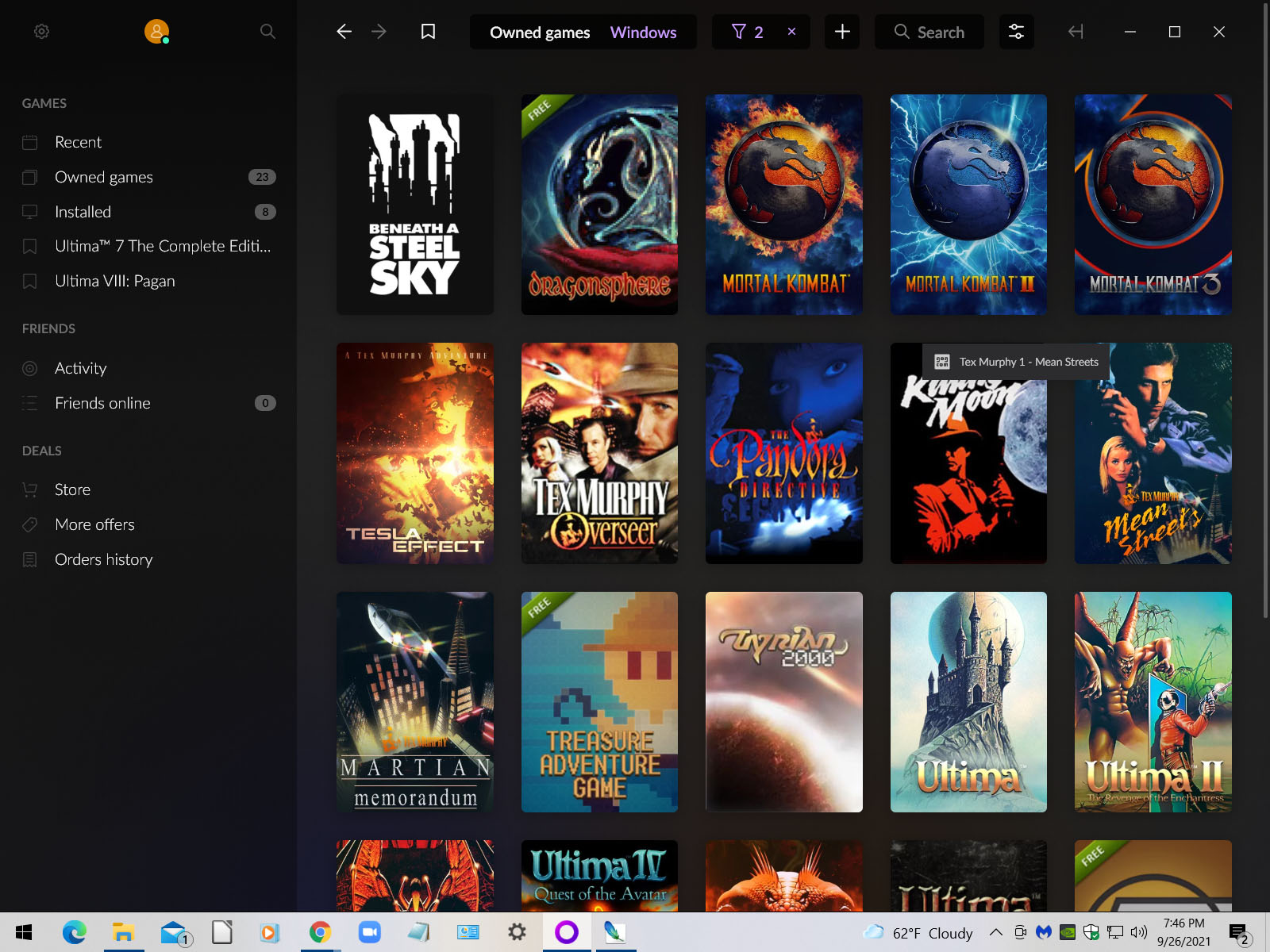Screen dimensions: 1270x952
Task: Select the Windows platform filter
Action: (643, 33)
